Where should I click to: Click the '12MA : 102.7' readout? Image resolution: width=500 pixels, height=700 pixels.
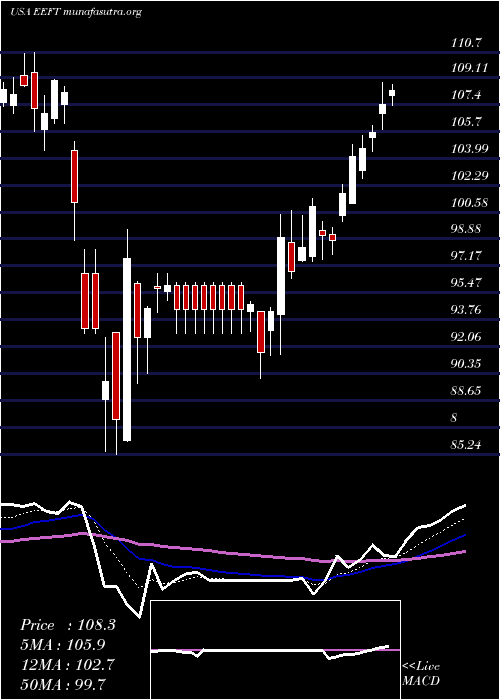66,664
